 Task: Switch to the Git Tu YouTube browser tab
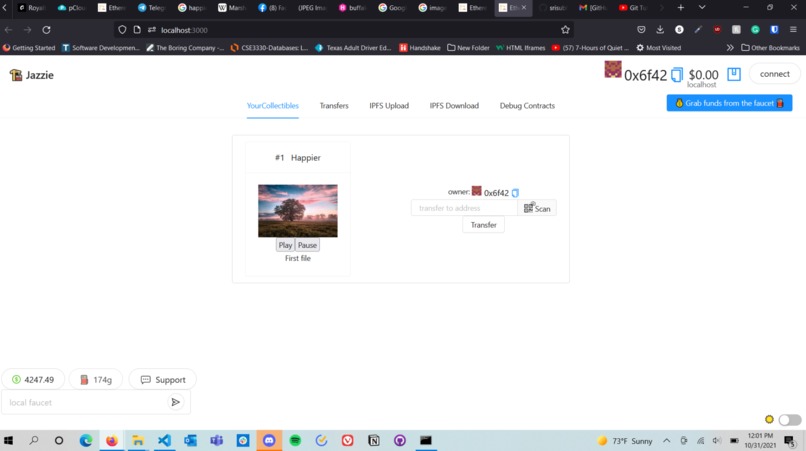(634, 8)
